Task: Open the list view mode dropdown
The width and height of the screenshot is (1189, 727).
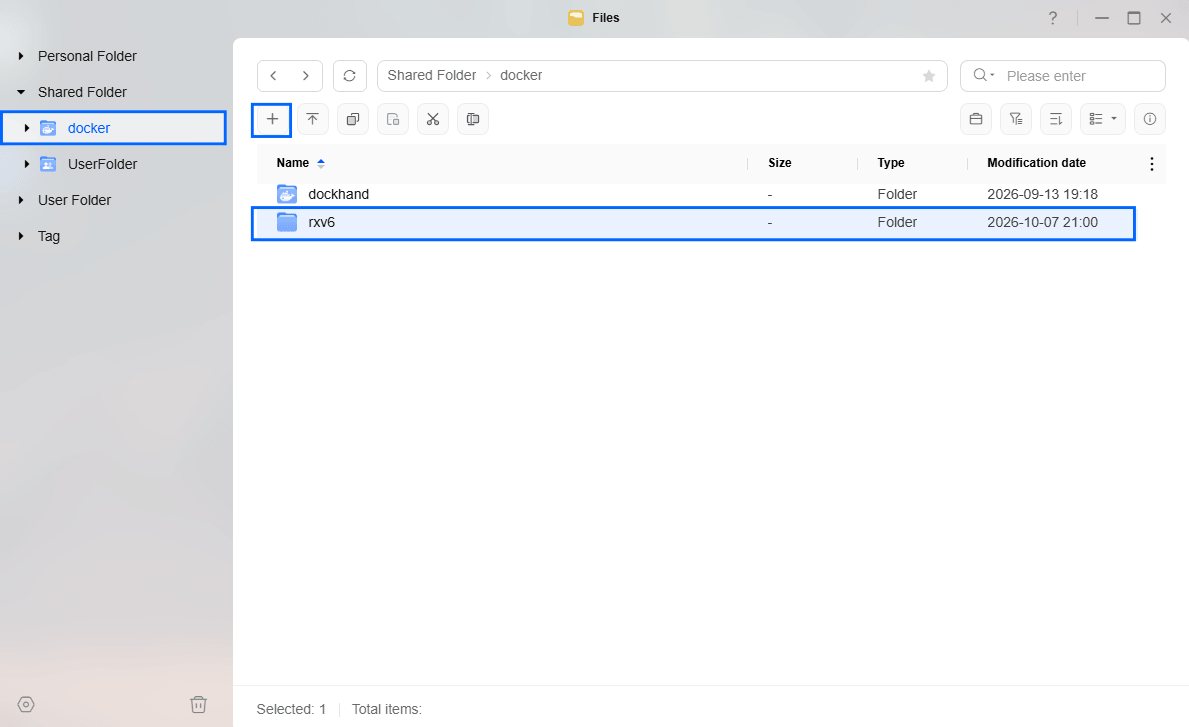Action: tap(1103, 119)
